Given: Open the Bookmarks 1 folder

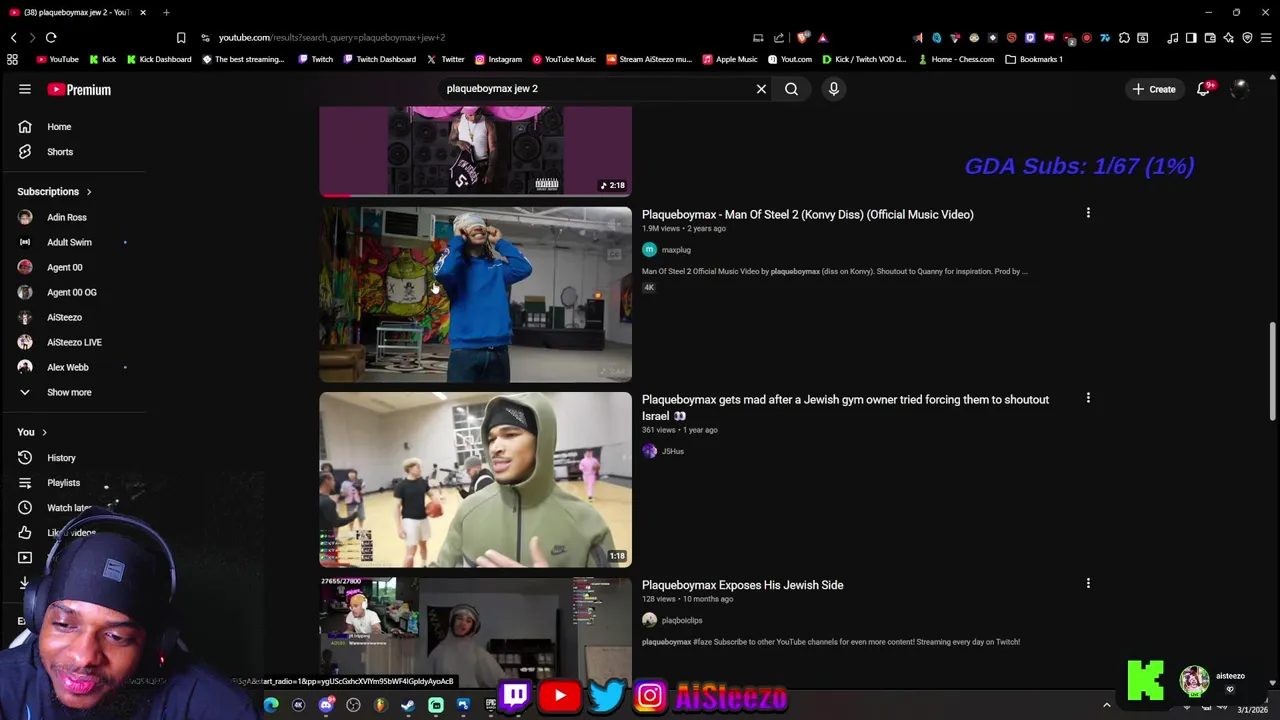Looking at the screenshot, I should [x=1034, y=59].
